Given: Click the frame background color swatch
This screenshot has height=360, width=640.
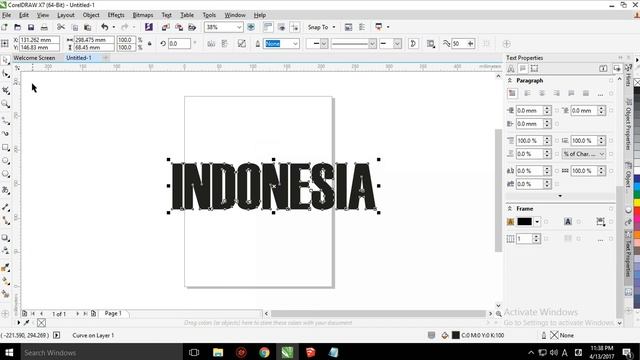Looking at the screenshot, I should 524,222.
